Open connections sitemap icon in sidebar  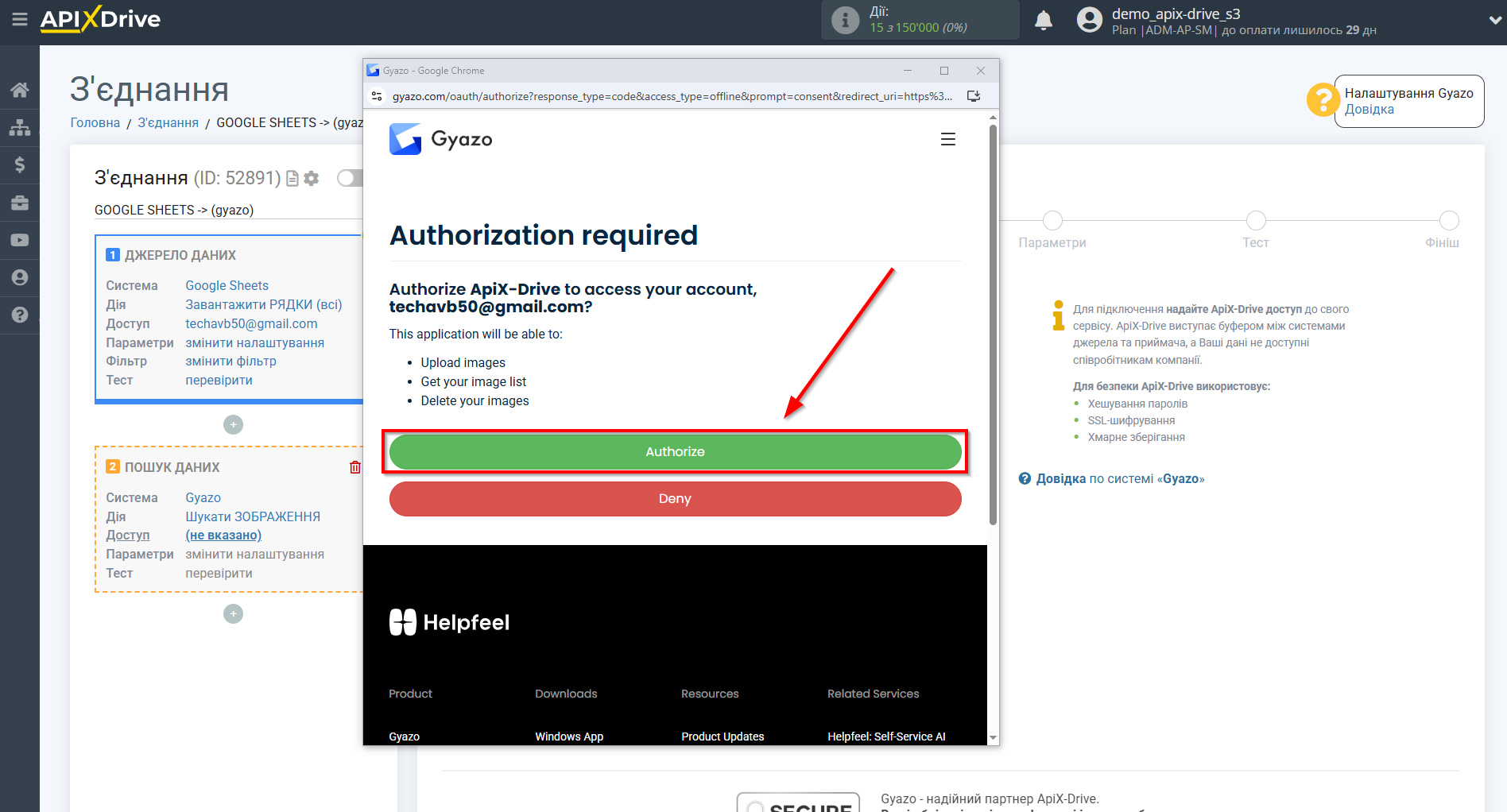20,127
